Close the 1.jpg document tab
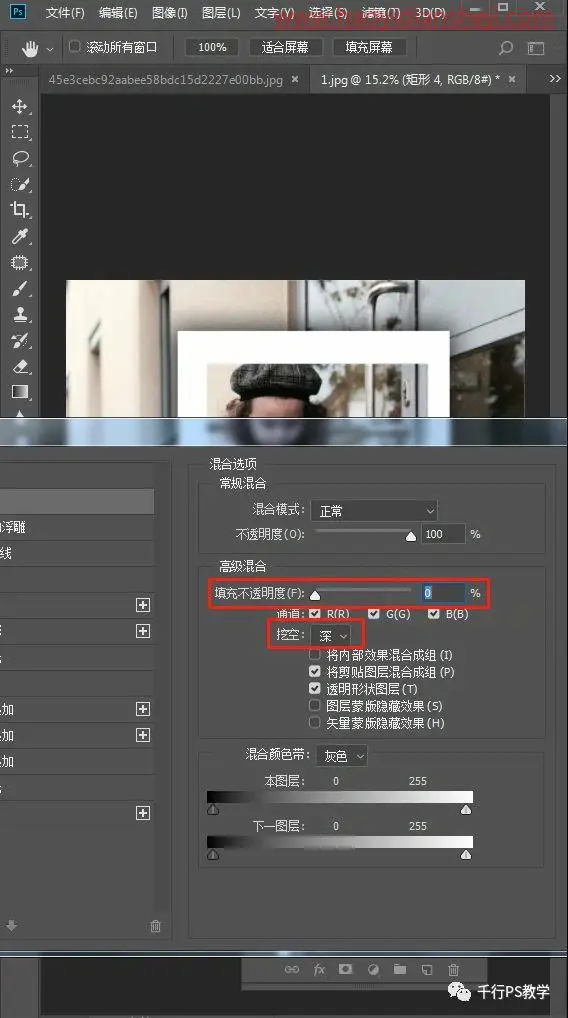The image size is (568, 1018). click(x=512, y=79)
